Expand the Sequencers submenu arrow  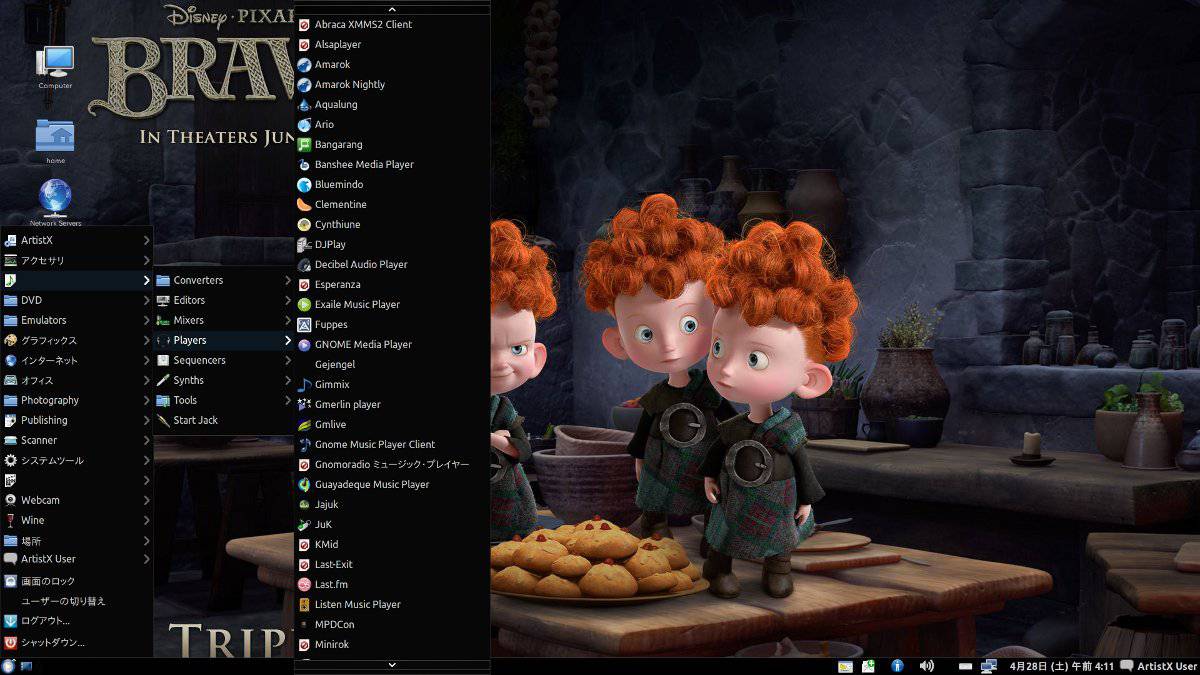[288, 360]
